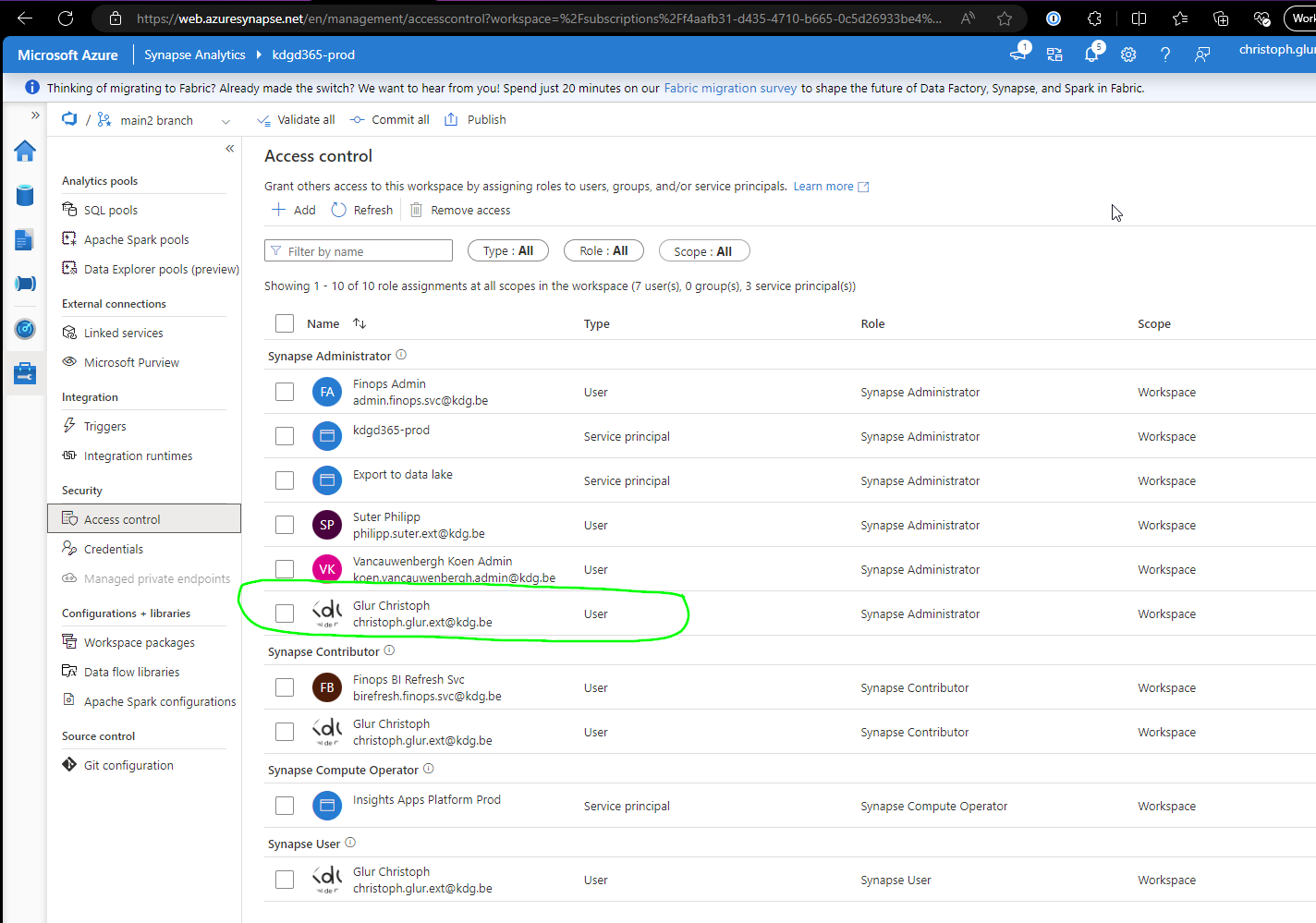Open the Learn more link
Image resolution: width=1316 pixels, height=923 pixels.
(x=831, y=186)
